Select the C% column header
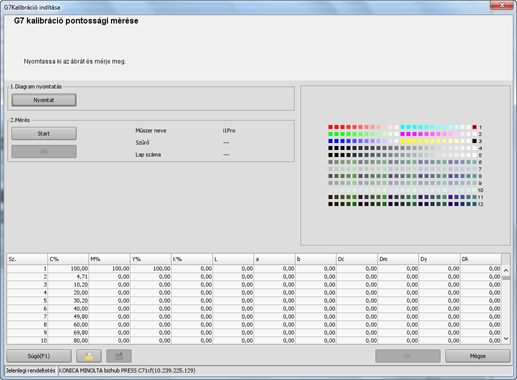The width and height of the screenshot is (517, 380). point(68,259)
